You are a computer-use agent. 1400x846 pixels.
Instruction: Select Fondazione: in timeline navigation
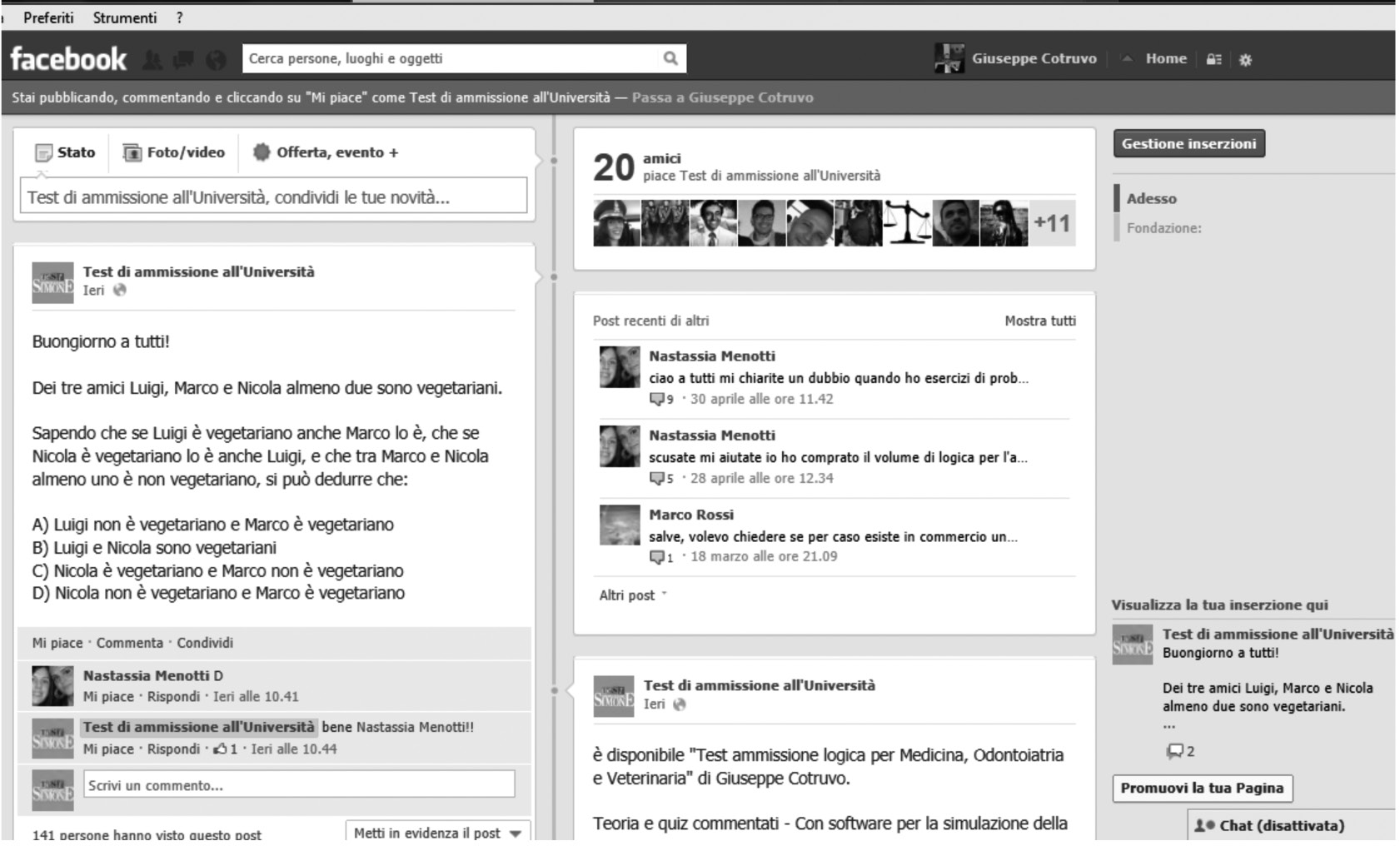click(x=1164, y=228)
